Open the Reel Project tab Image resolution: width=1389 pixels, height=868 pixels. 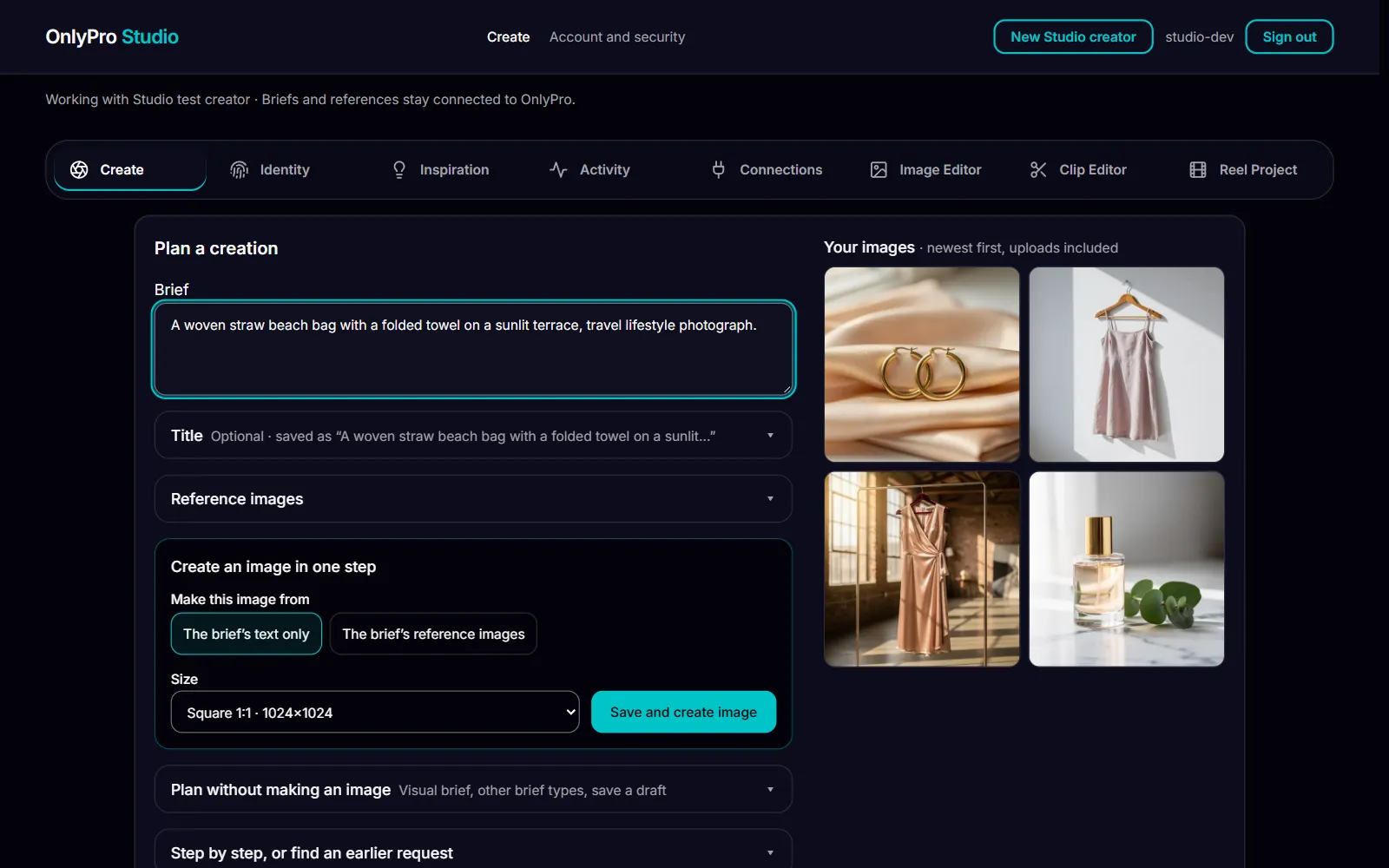coord(1248,170)
